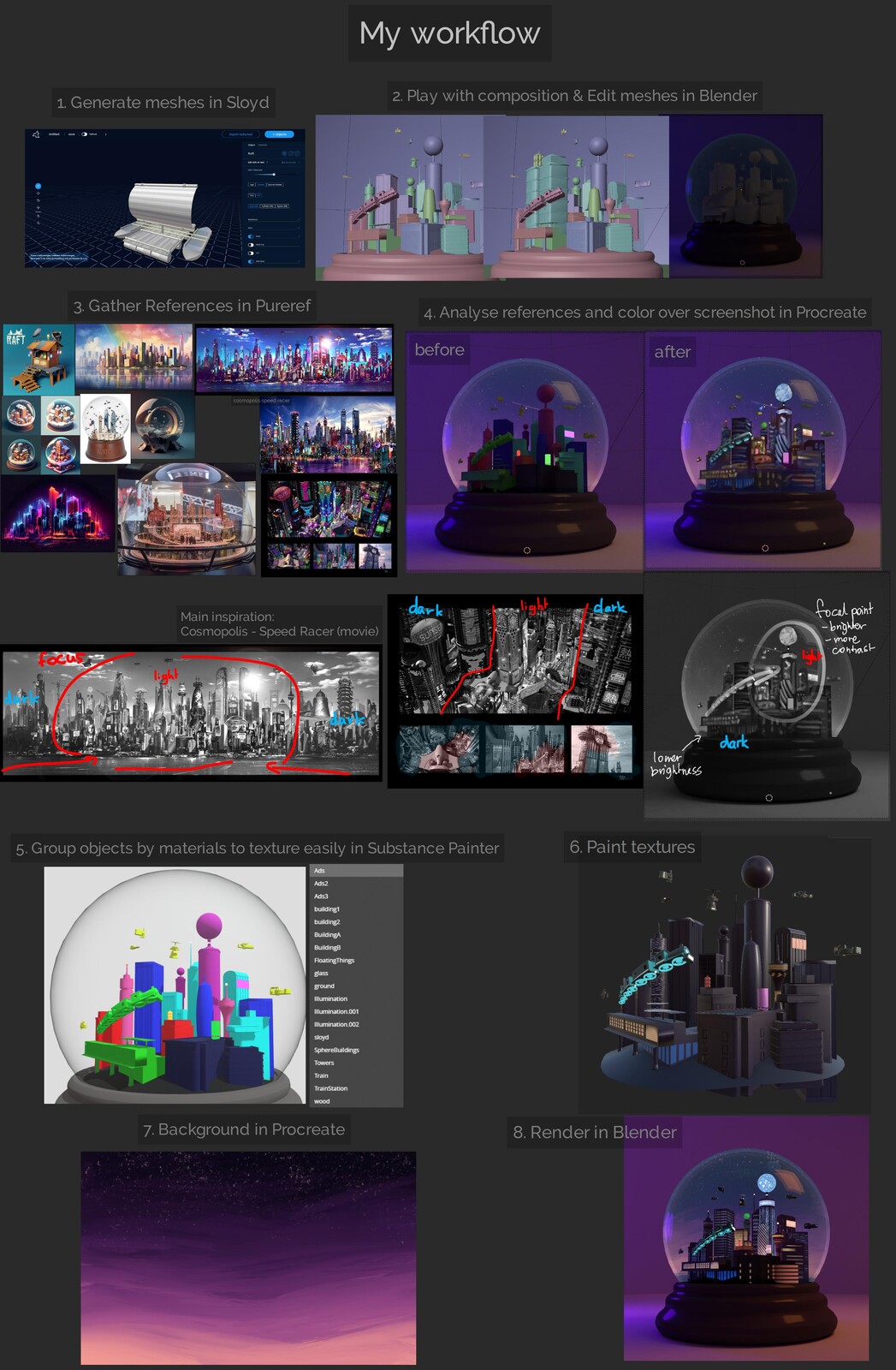Open the grayscale globe with focal point notes
Image resolution: width=896 pixels, height=1370 pixels.
[767, 696]
